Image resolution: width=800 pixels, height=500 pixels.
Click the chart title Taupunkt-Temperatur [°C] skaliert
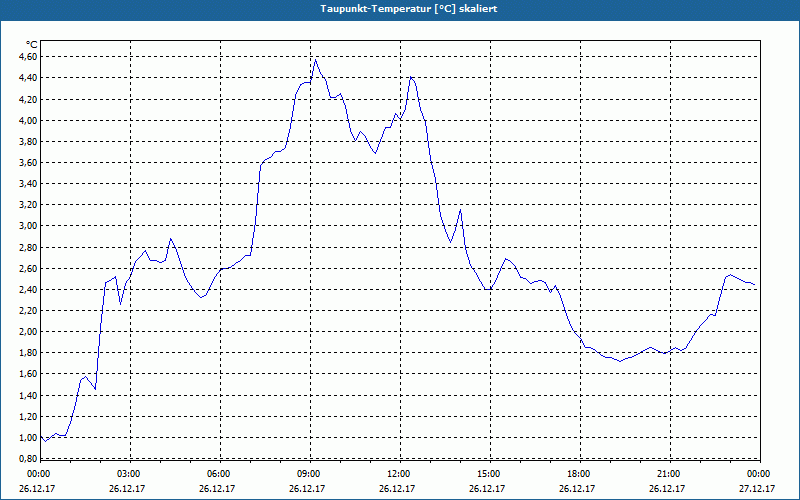pyautogui.click(x=409, y=9)
